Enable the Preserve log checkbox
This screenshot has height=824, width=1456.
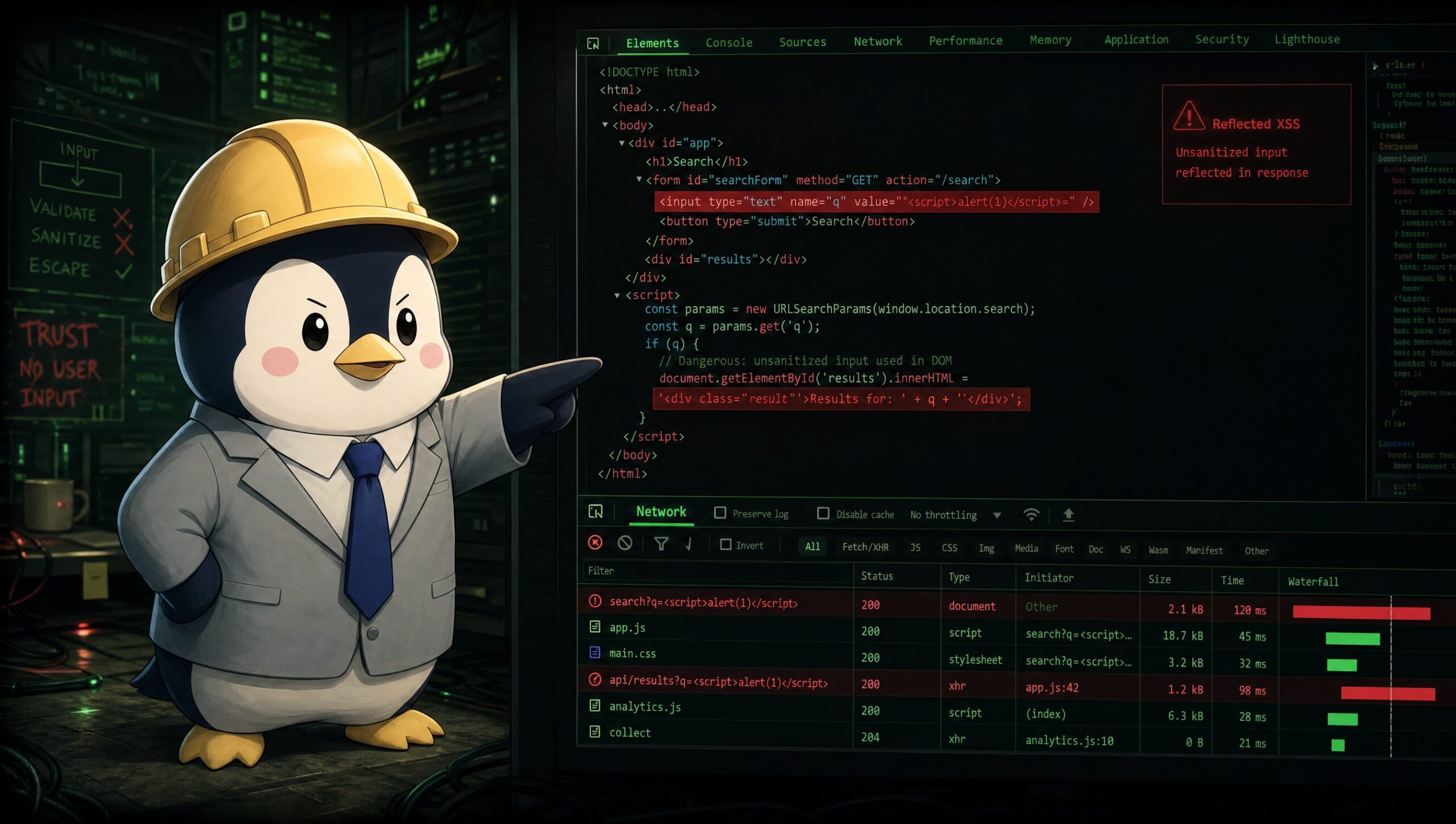[x=720, y=513]
